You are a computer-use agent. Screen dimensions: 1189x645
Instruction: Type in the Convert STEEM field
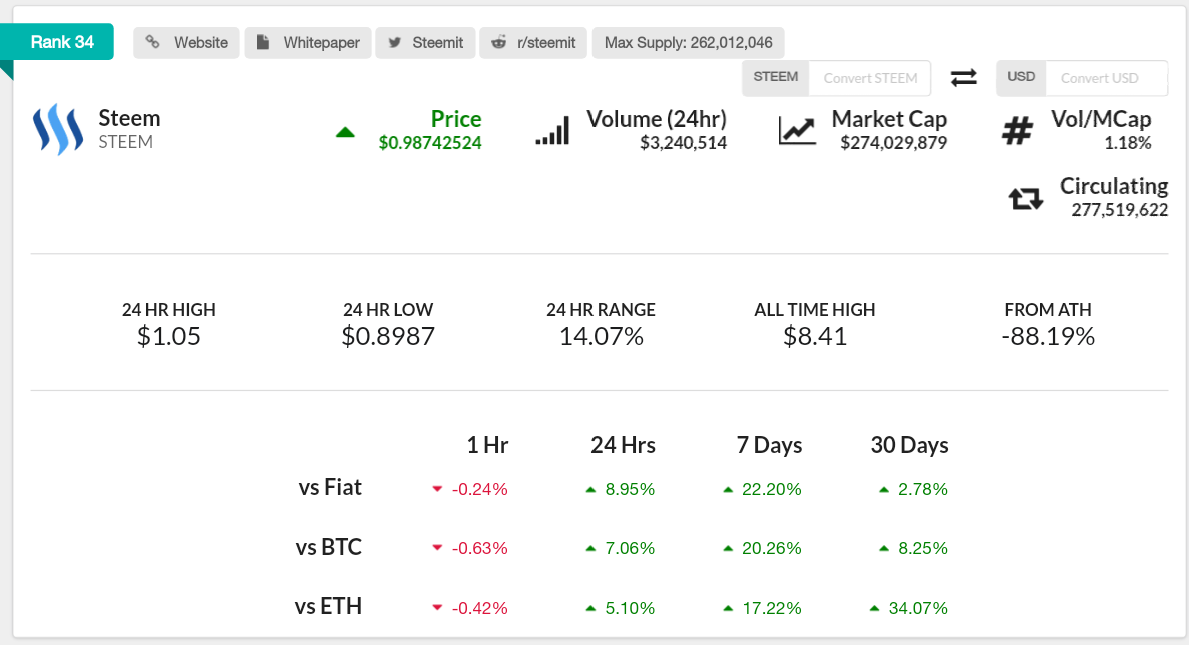point(870,78)
